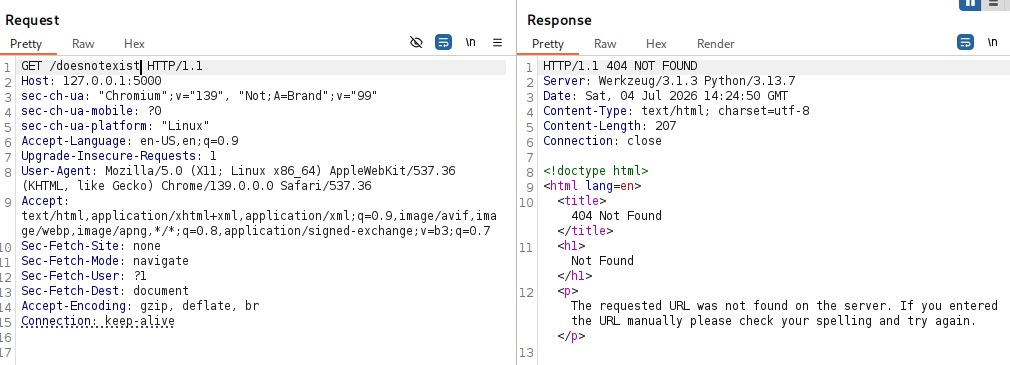Image resolution: width=1010 pixels, height=365 pixels.
Task: Click the 'Sec-Fetch-Mode: navigate' header line
Action: coord(105,261)
